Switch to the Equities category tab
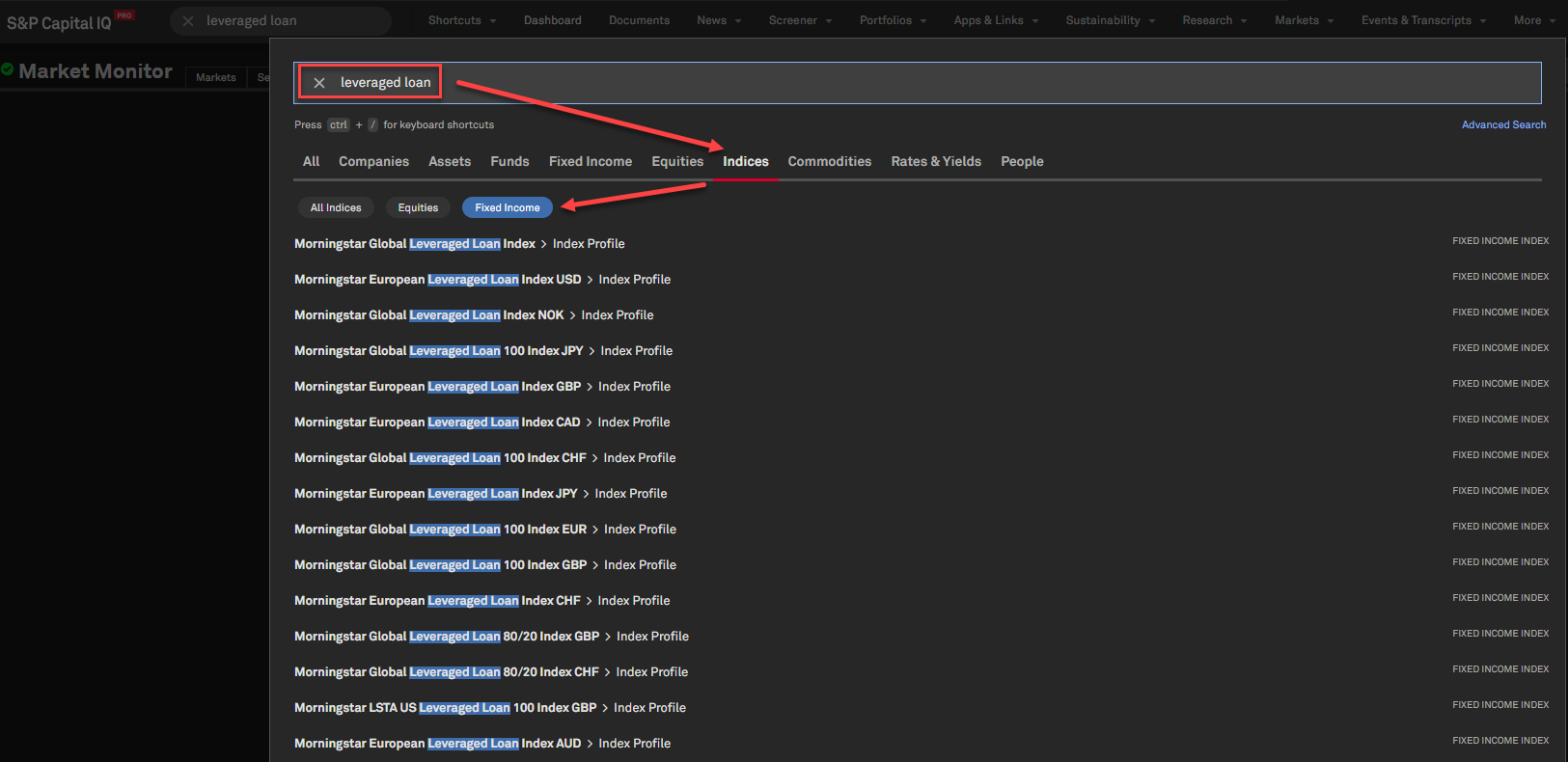Screen dimensions: 1568x762 tap(677, 161)
